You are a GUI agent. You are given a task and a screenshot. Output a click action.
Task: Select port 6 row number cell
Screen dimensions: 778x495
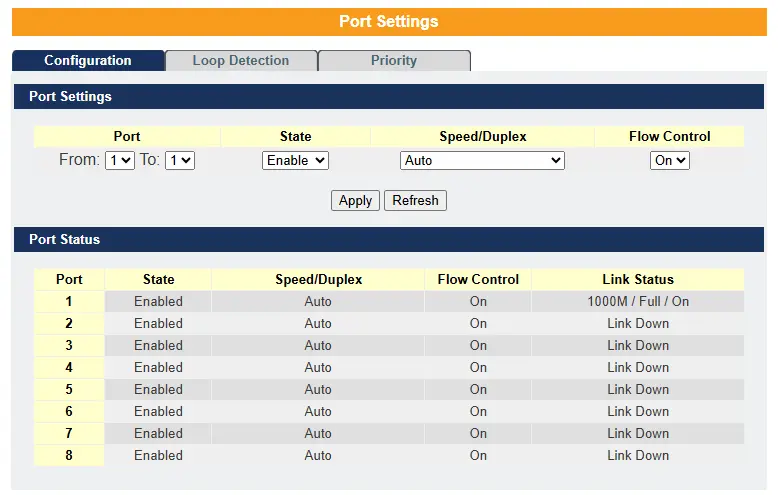pyautogui.click(x=69, y=411)
